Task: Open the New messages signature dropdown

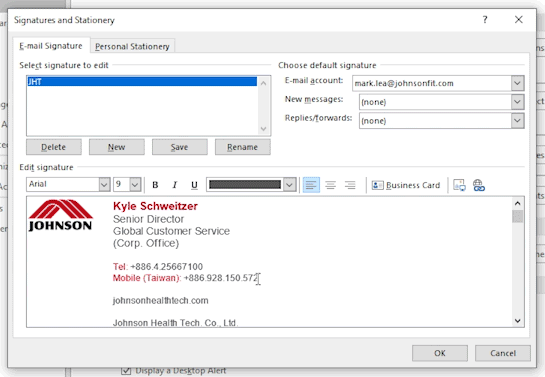Action: [x=517, y=102]
